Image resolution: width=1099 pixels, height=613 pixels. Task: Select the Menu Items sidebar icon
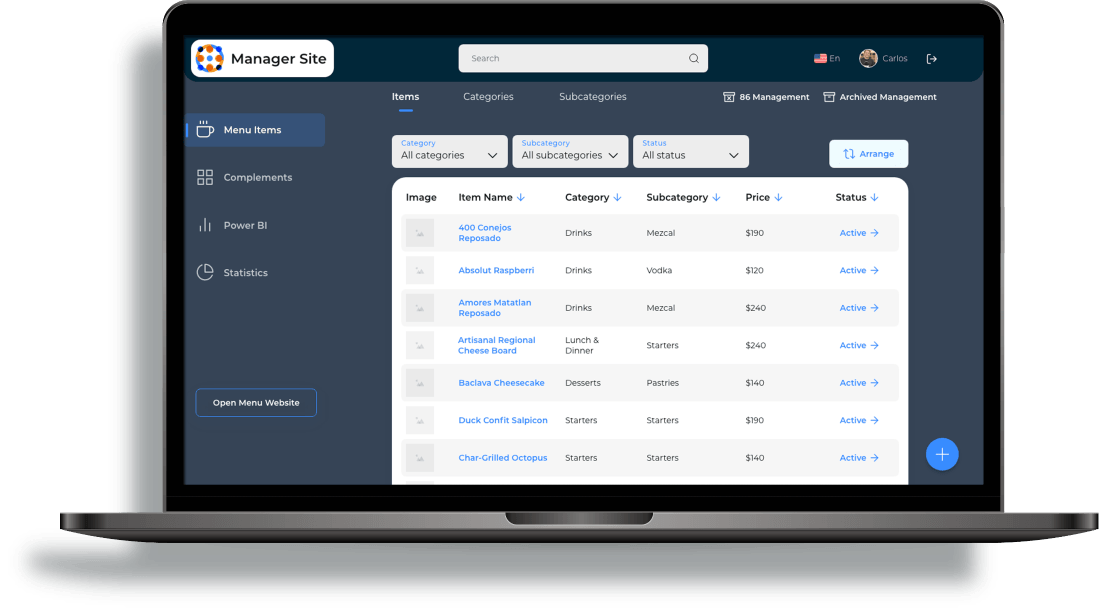tap(205, 130)
